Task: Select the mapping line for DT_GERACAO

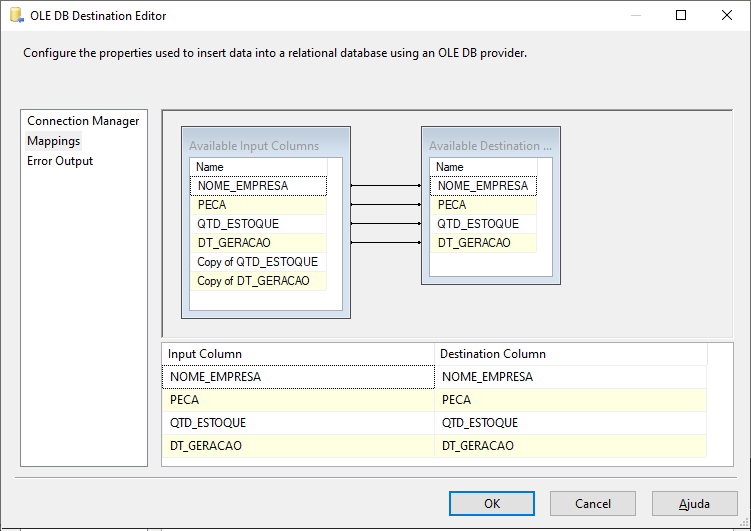Action: (x=386, y=243)
